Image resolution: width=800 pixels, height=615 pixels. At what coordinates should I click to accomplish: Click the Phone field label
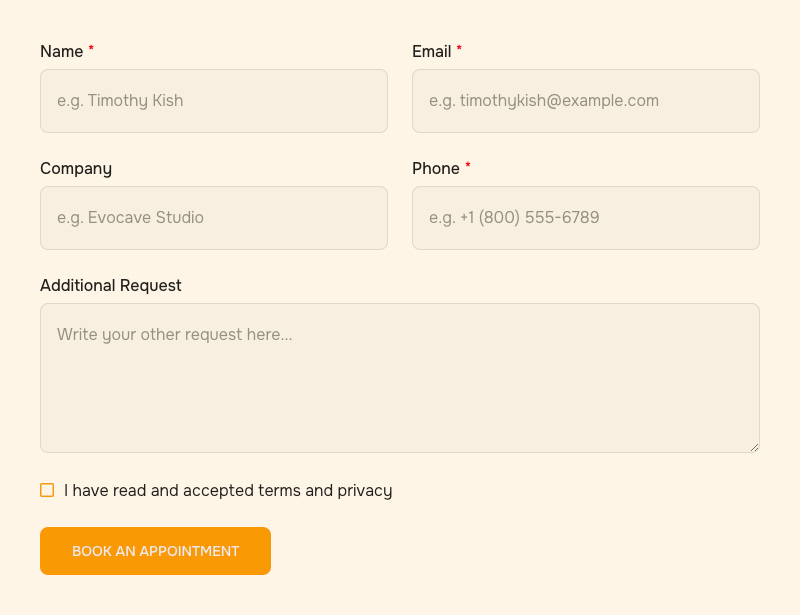(x=434, y=168)
